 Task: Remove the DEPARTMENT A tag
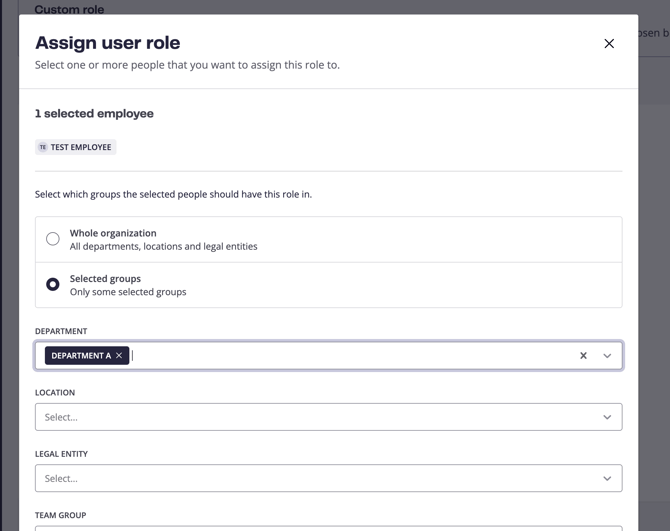point(119,356)
